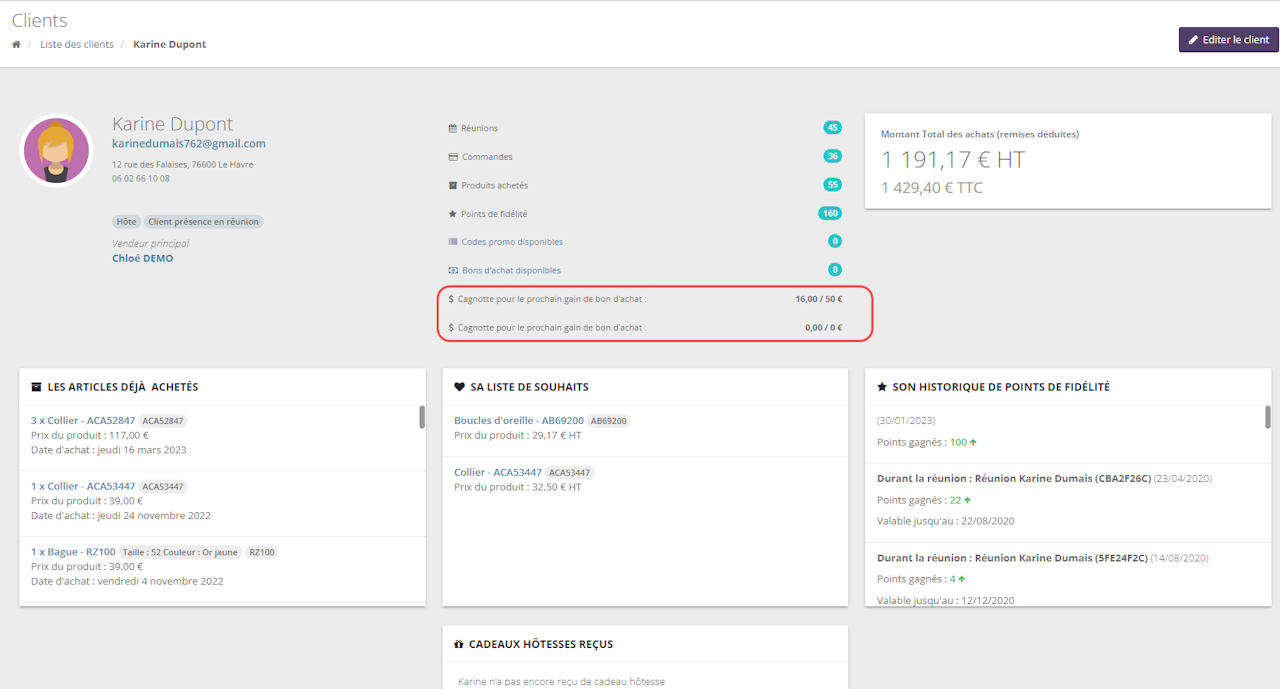1280x689 pixels.
Task: Open seller Chloé DEMO profile link
Action: click(x=142, y=258)
